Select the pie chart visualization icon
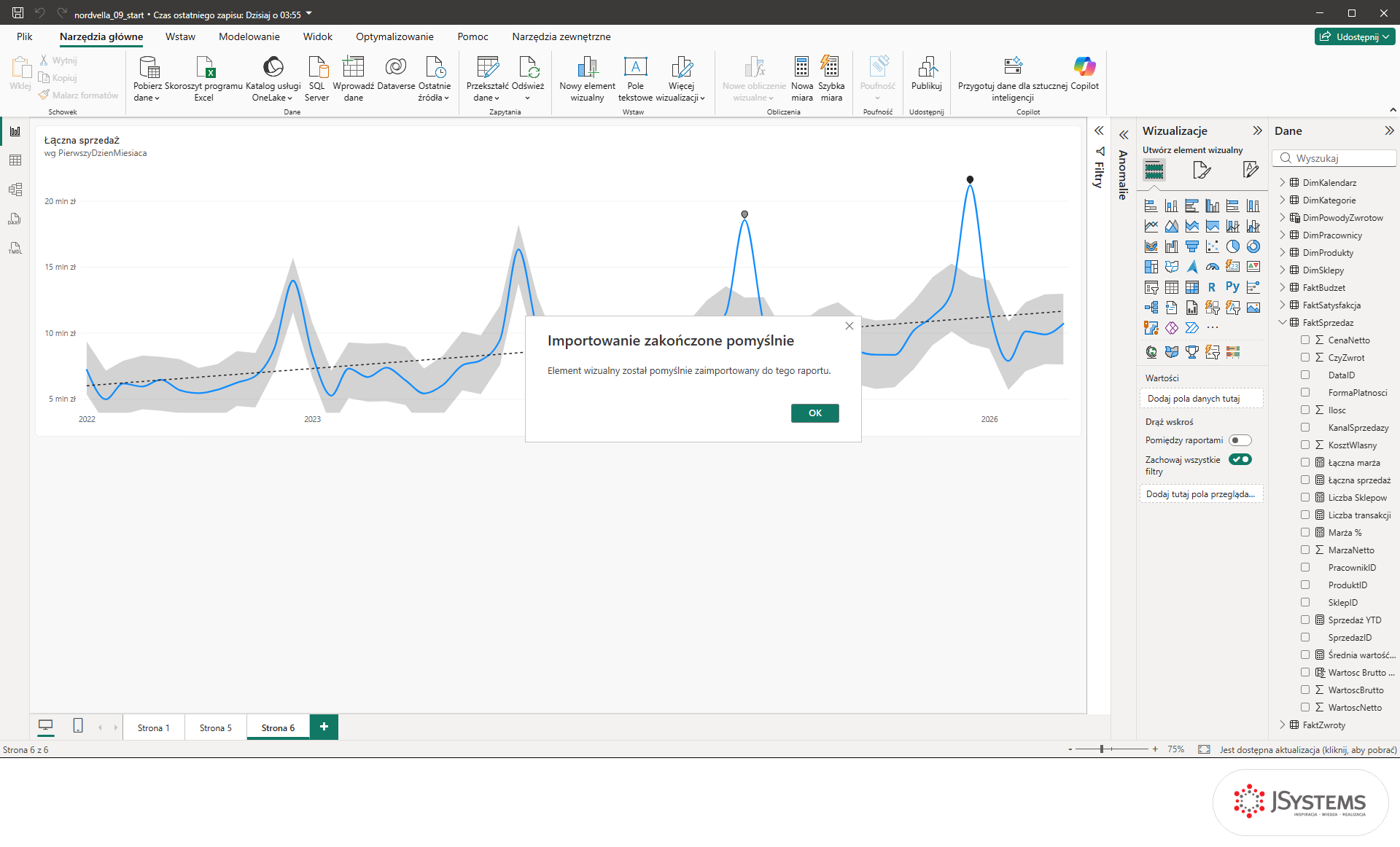Viewport: 1400px width, 847px height. pos(1233,246)
